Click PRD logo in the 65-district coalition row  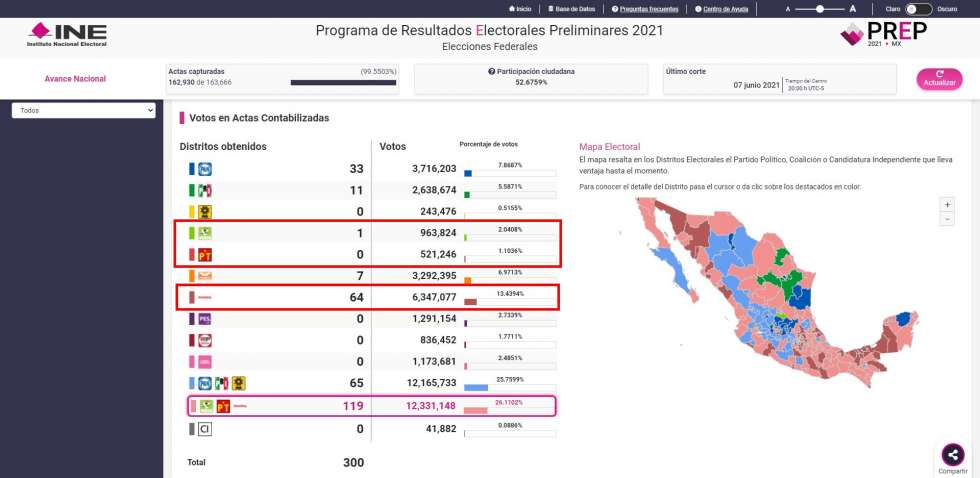pyautogui.click(x=238, y=383)
